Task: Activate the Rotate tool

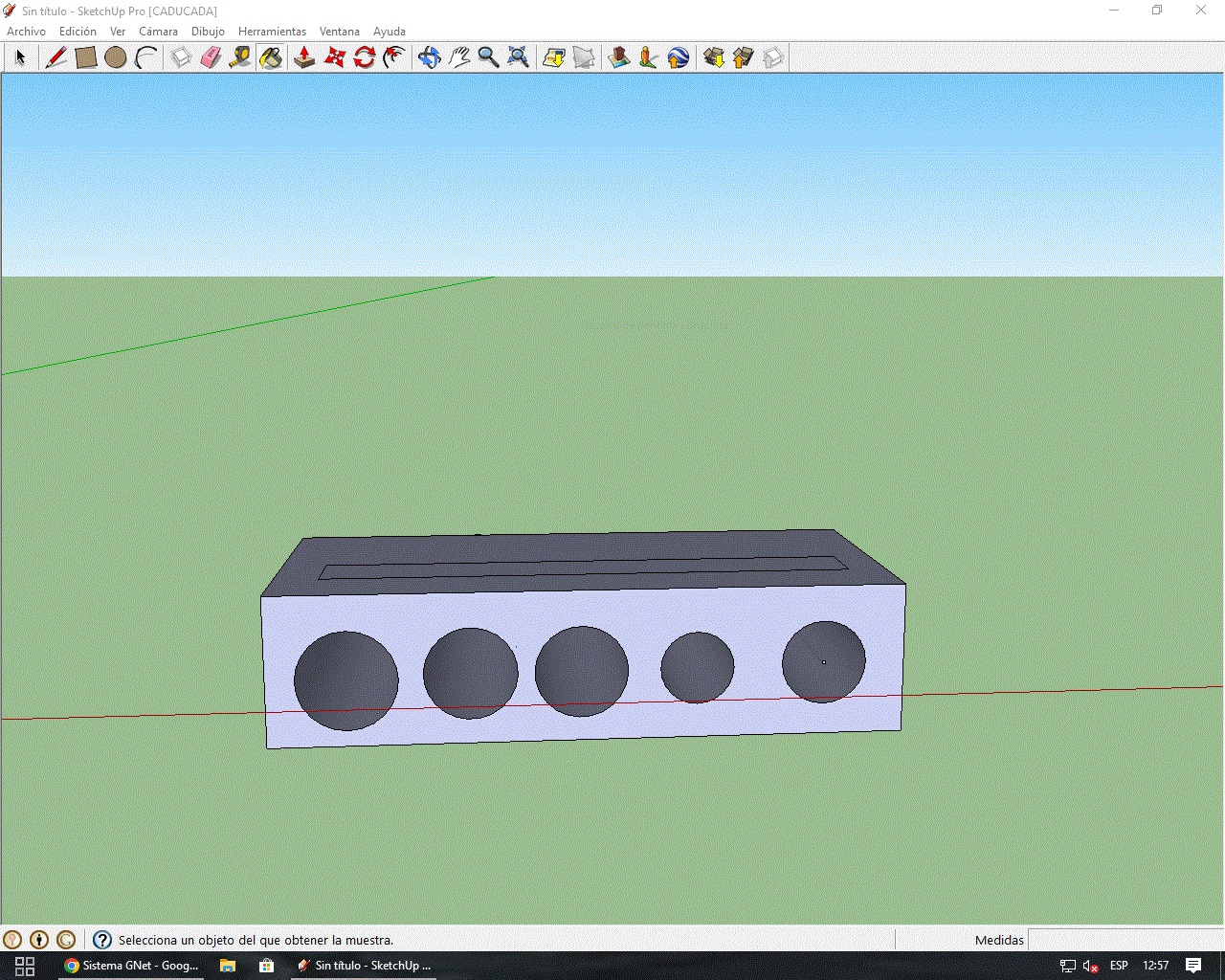Action: coord(365,58)
